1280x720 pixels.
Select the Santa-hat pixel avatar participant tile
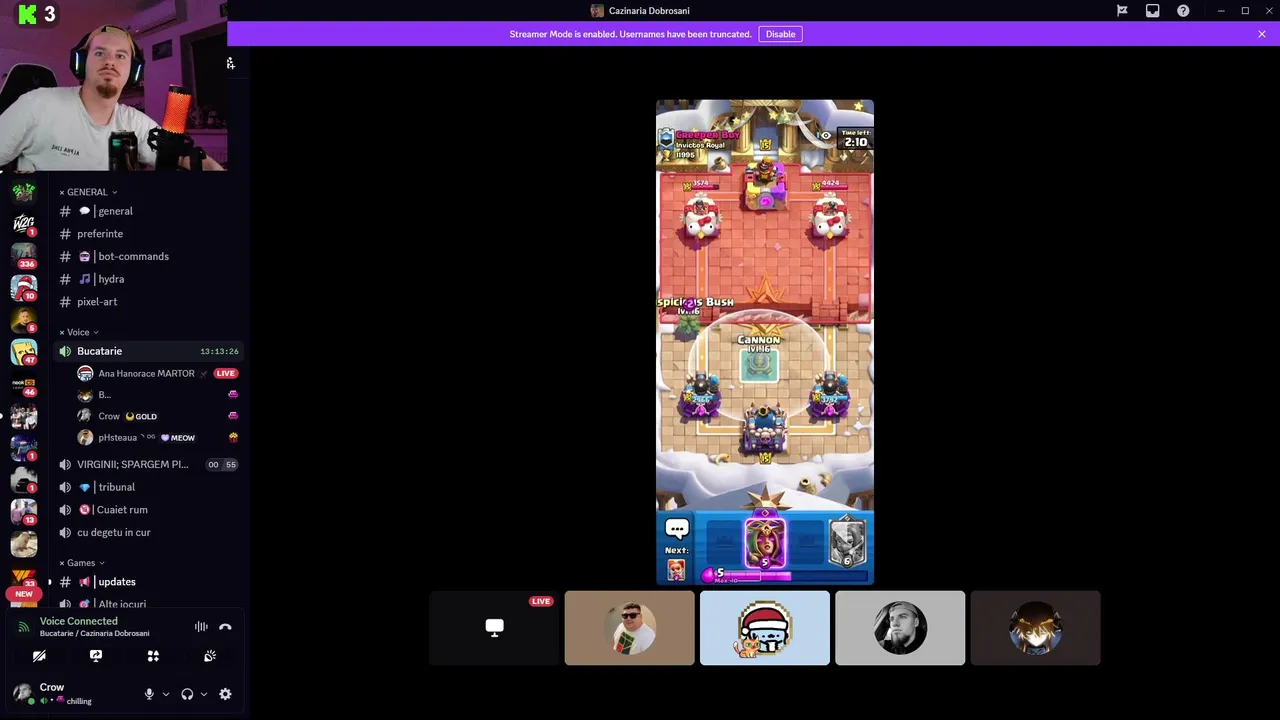(765, 628)
